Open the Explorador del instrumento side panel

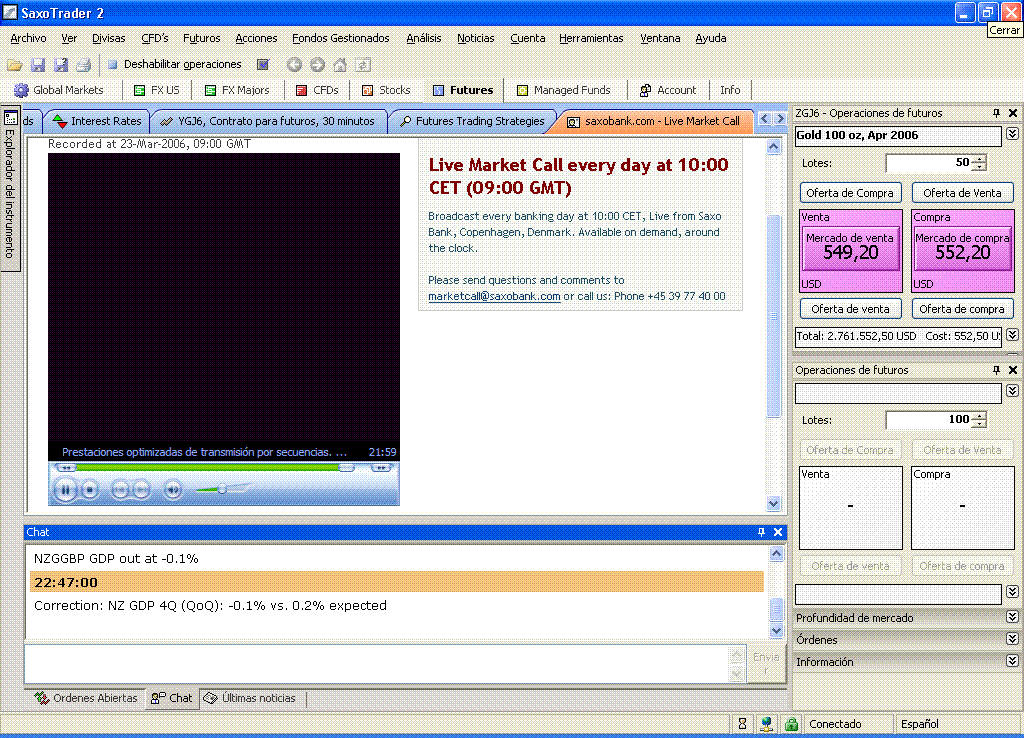pos(10,189)
